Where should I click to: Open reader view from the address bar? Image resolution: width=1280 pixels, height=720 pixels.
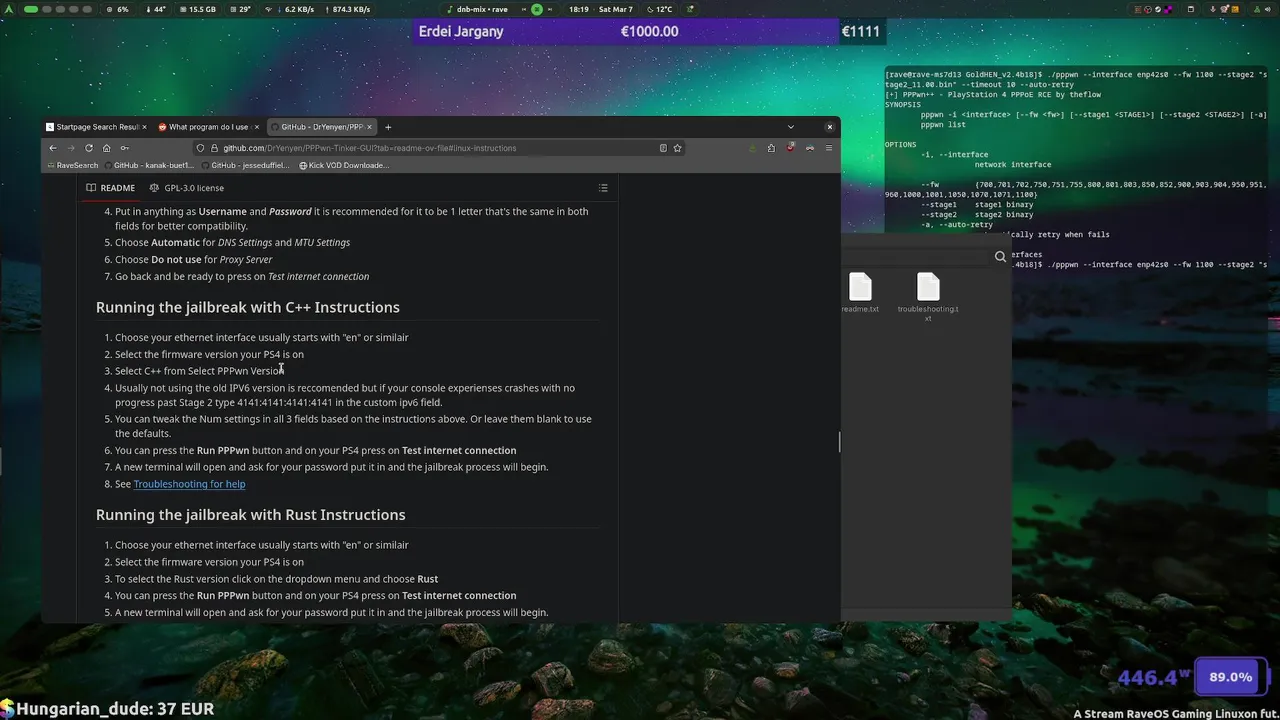663,148
